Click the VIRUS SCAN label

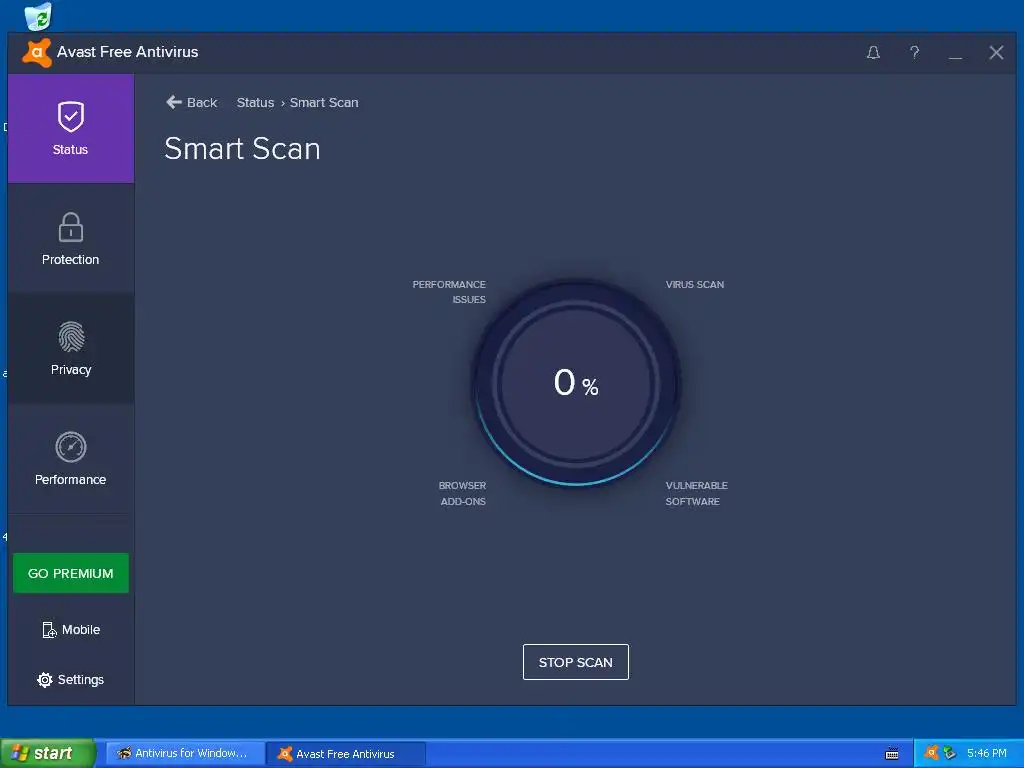coord(695,285)
